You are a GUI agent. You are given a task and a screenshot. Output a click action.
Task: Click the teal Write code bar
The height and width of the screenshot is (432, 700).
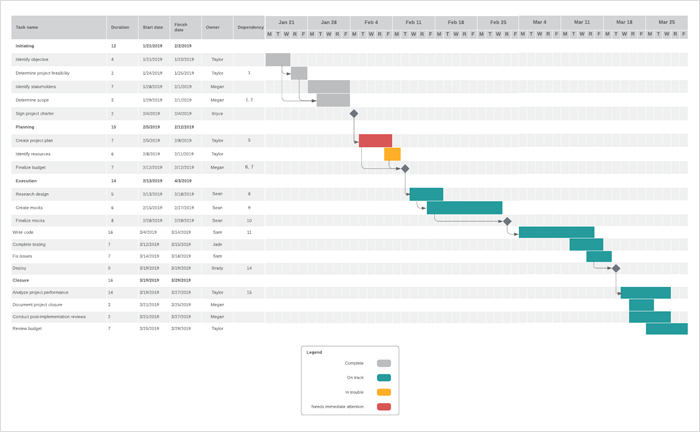pyautogui.click(x=556, y=232)
